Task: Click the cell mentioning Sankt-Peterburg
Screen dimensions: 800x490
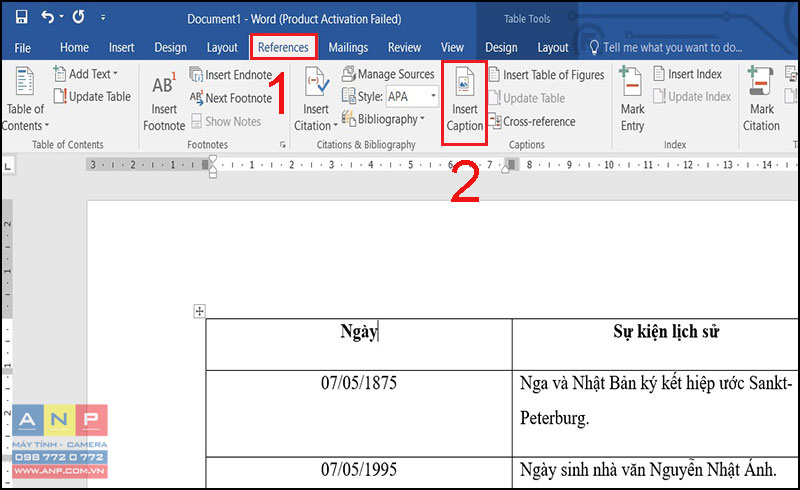Action: (655, 413)
